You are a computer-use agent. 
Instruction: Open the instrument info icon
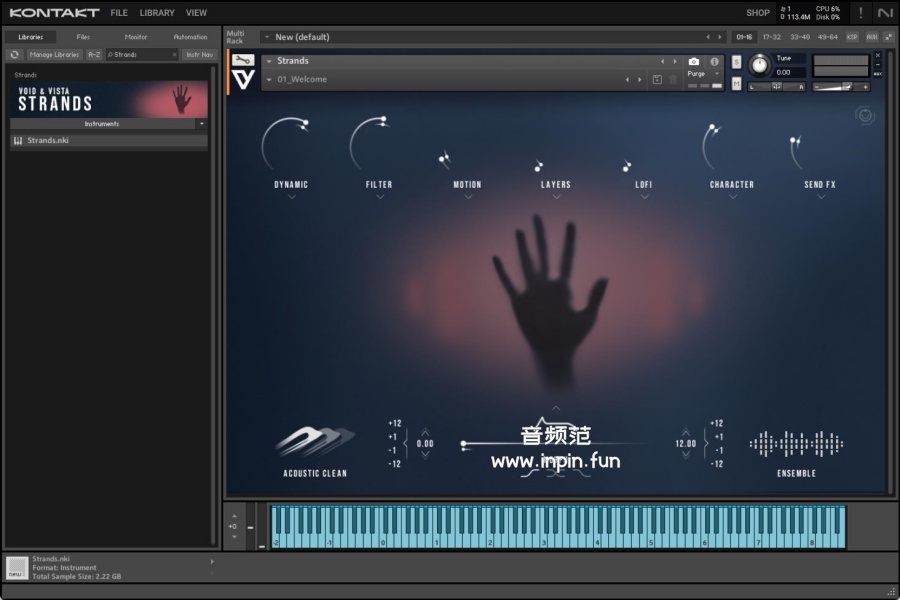[x=714, y=61]
